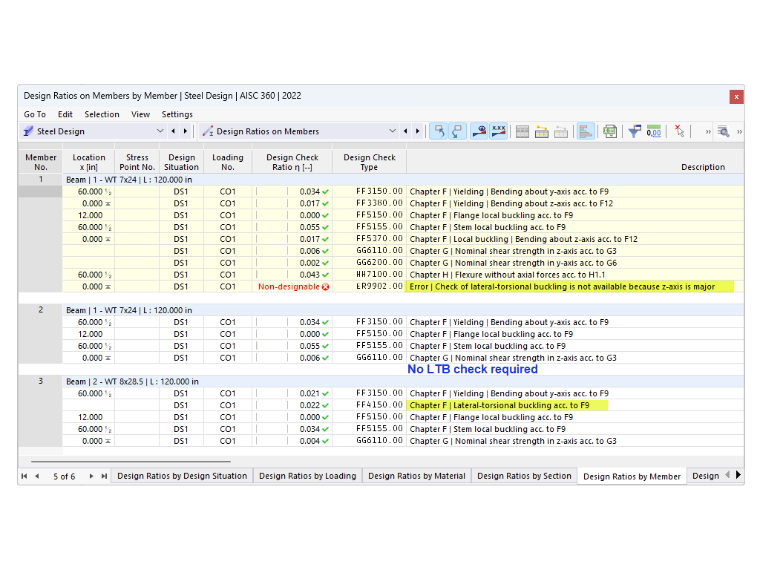Jump to first table page
The width and height of the screenshot is (760, 570).
(x=24, y=476)
